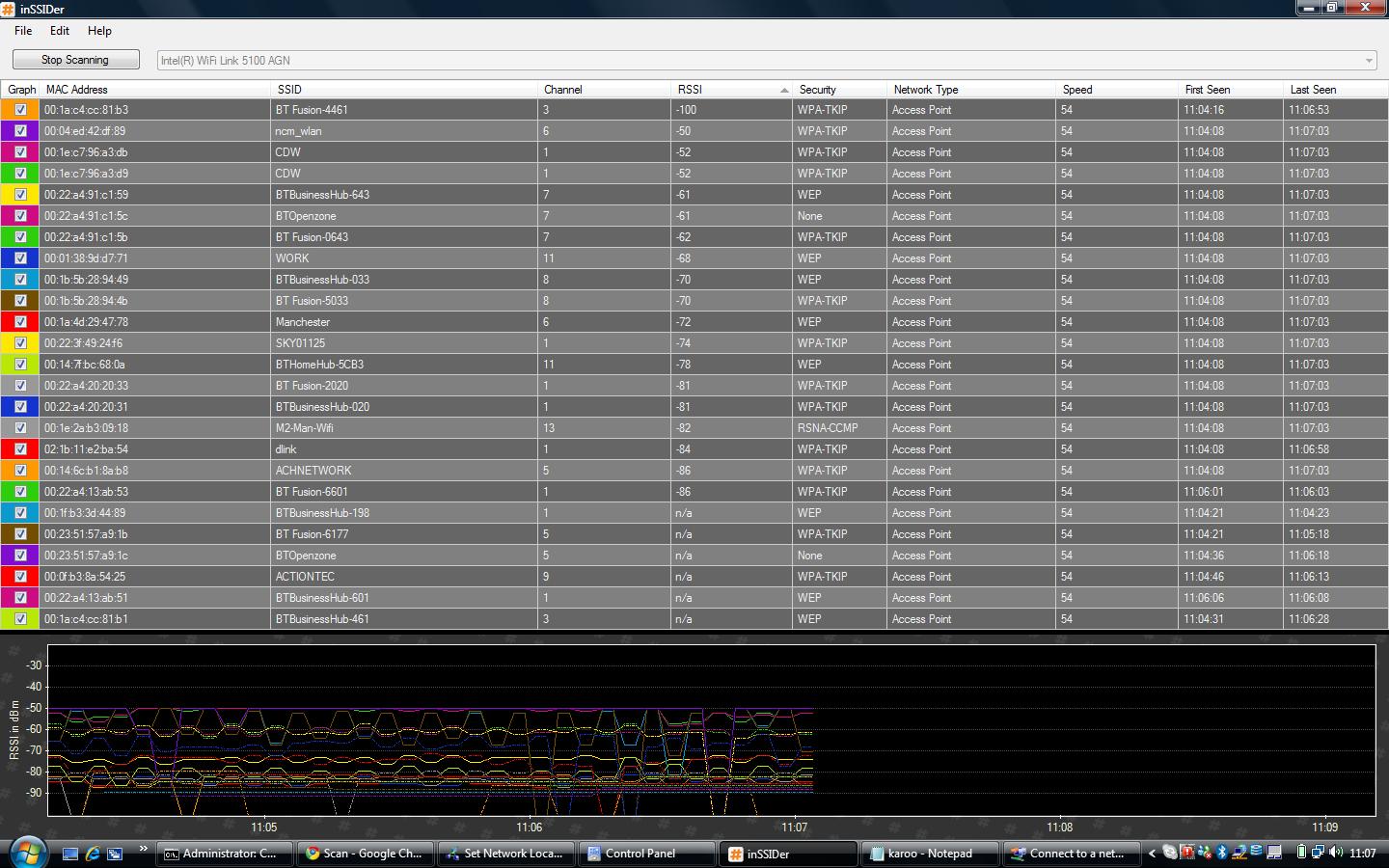
Task: Uncheck graph checkbox for BT Fusion-4461
Action: pyautogui.click(x=20, y=110)
